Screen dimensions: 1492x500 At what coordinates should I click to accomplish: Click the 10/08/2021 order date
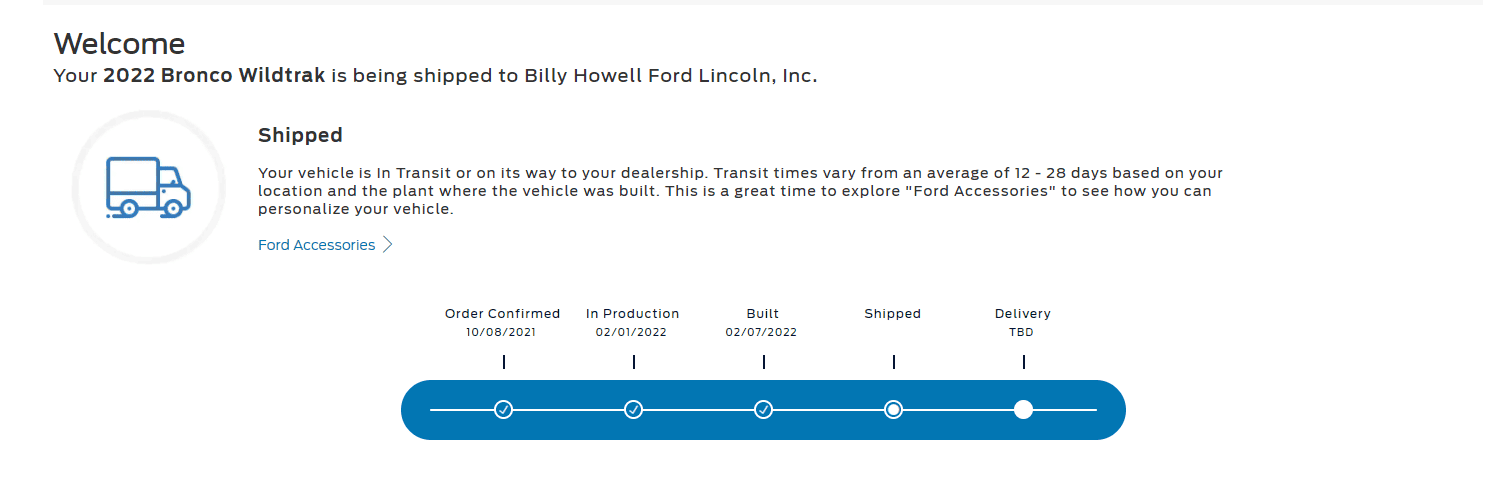pos(501,332)
